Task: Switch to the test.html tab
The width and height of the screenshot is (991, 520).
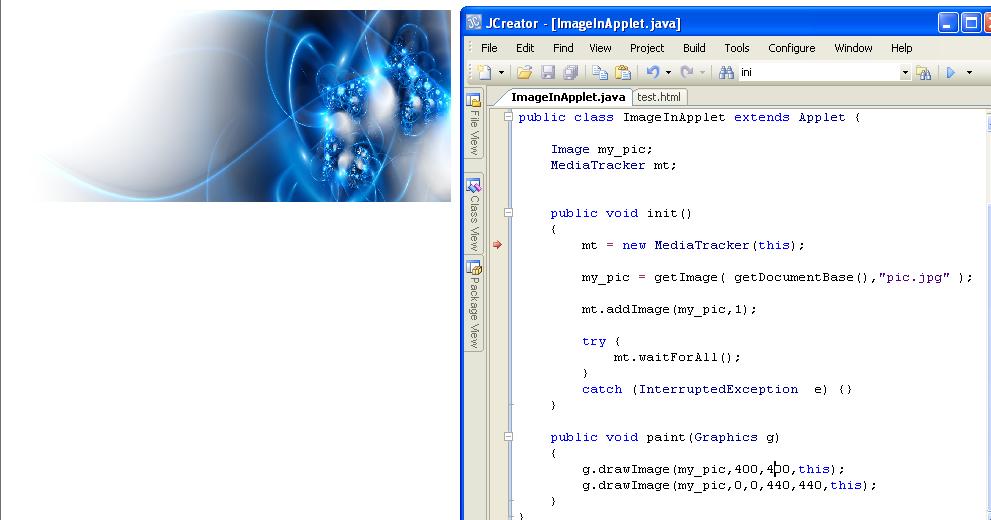Action: (x=659, y=97)
